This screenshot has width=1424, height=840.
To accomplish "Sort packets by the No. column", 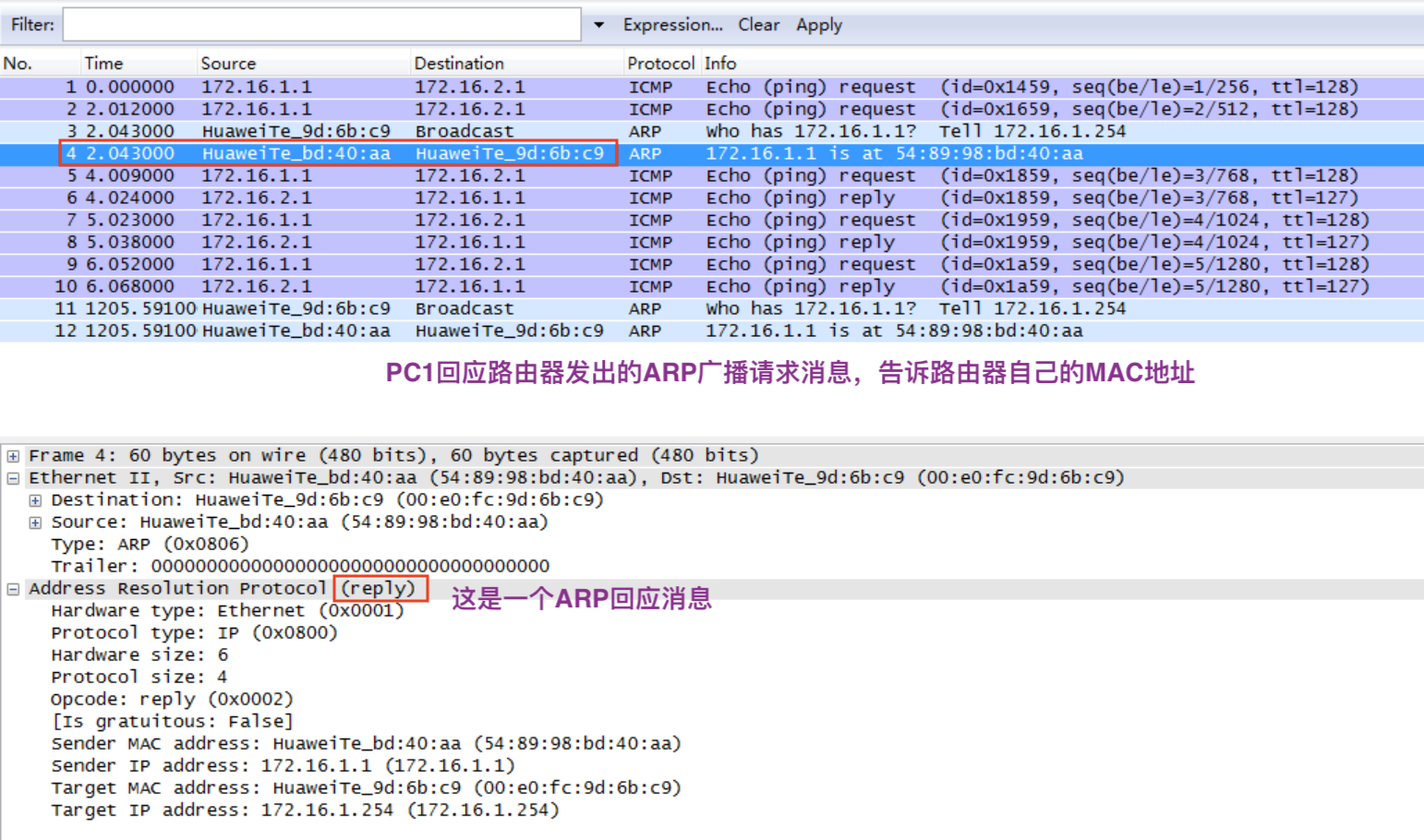I will coord(18,64).
